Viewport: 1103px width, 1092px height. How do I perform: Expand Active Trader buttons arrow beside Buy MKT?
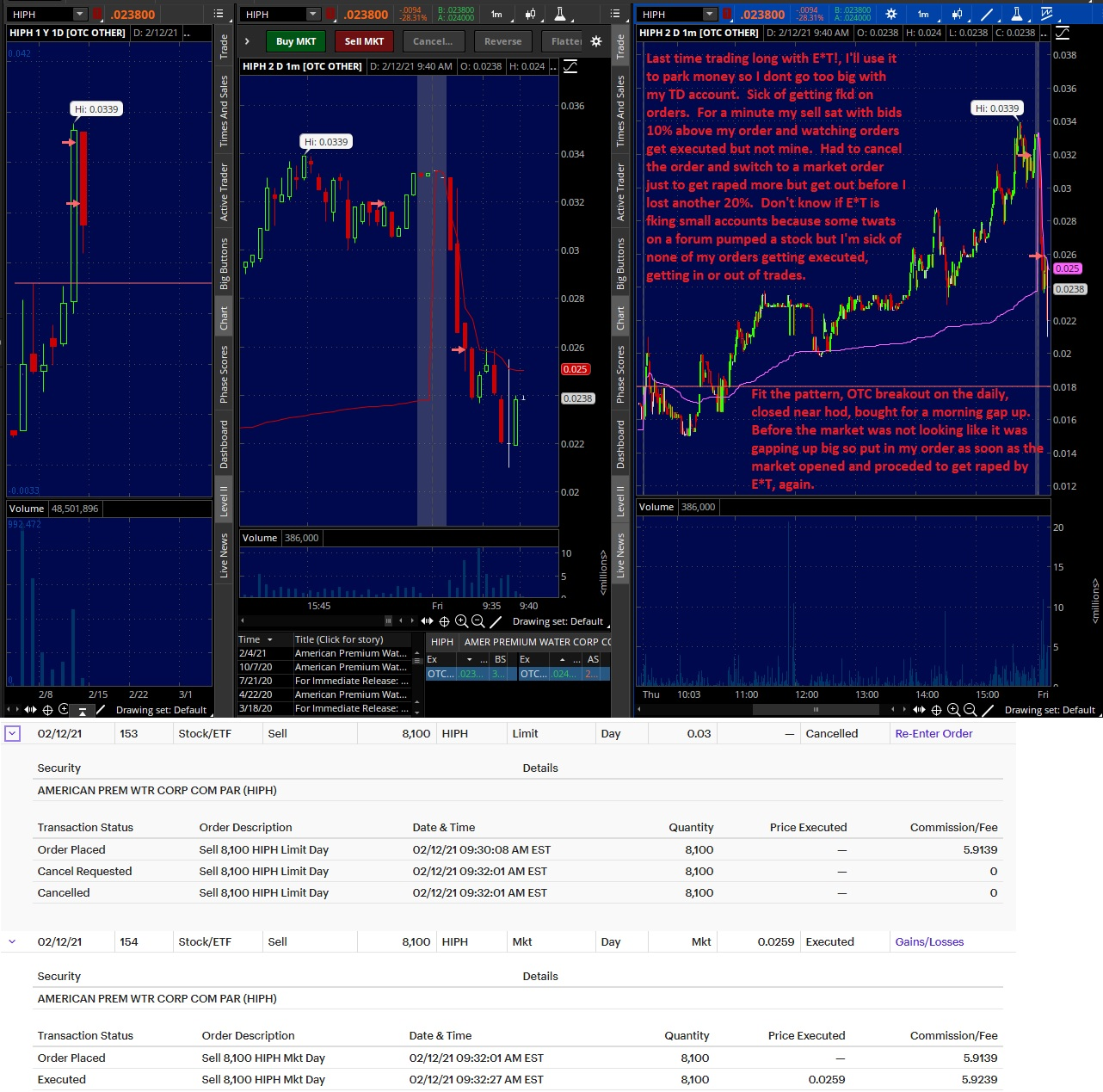(x=247, y=41)
